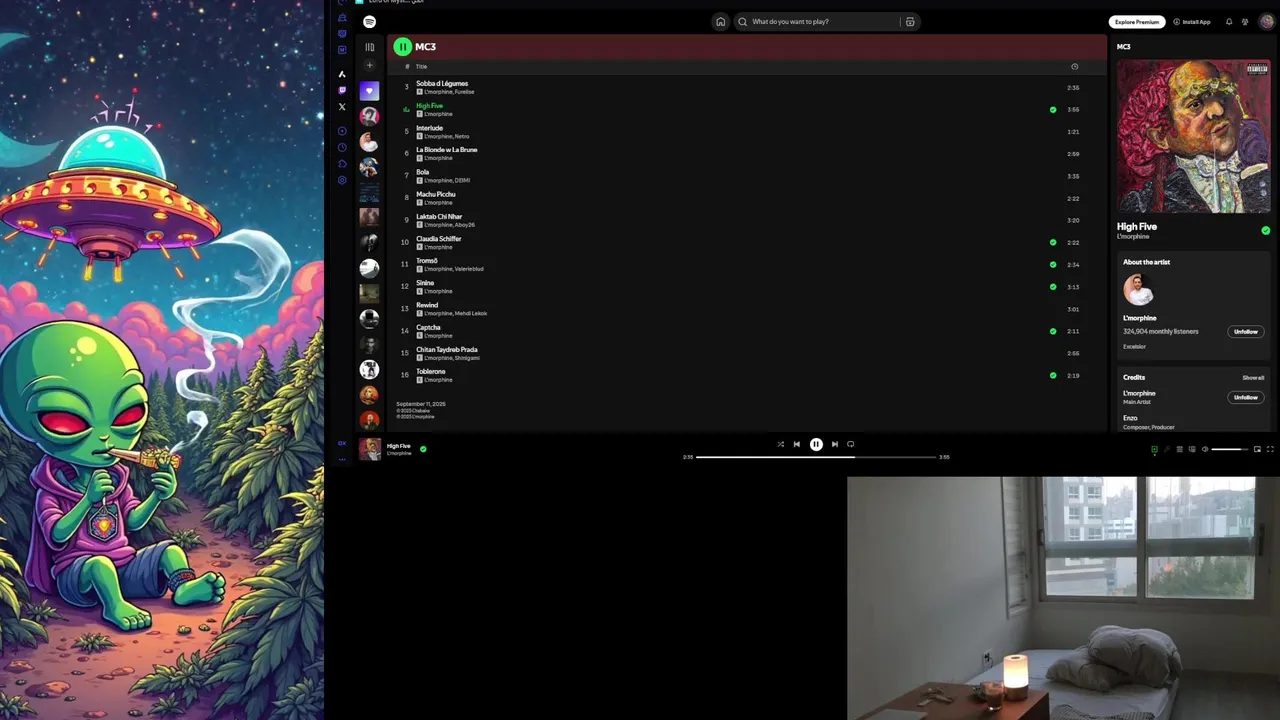Unfollow L'morphine in About the artist
Image resolution: width=1280 pixels, height=720 pixels.
(x=1245, y=331)
